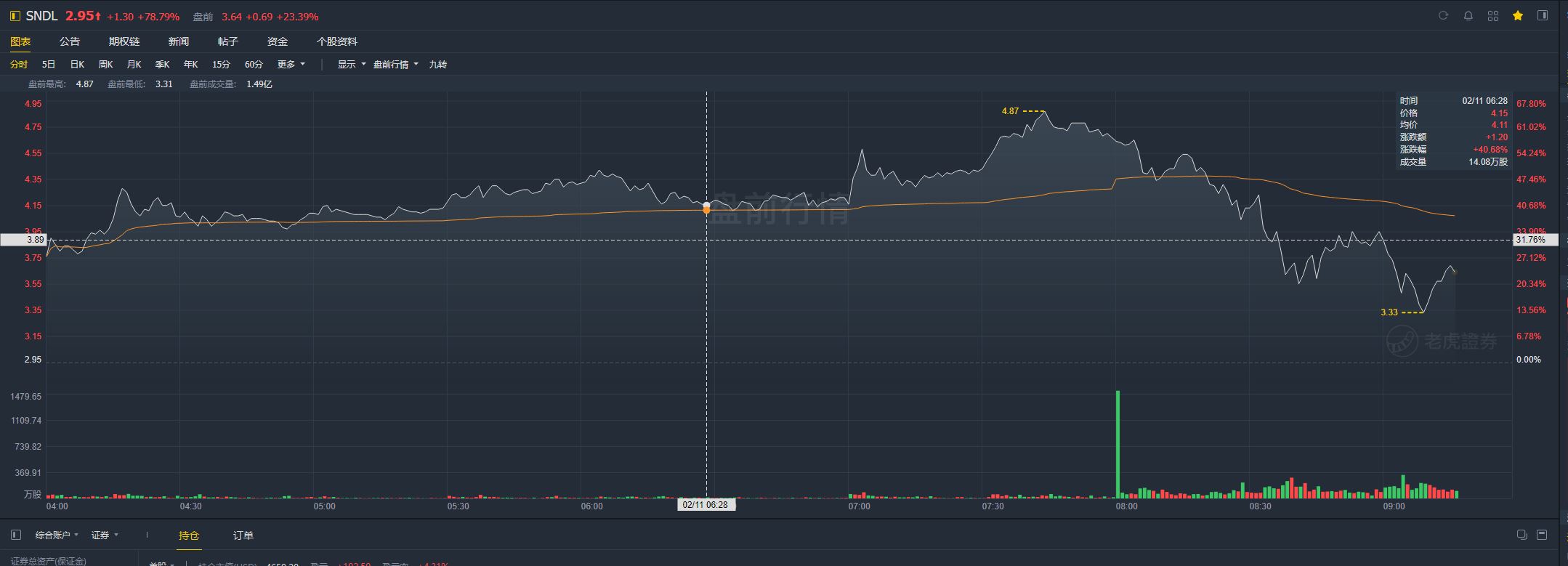Screen dimensions: 1568x566
Task: Expand the 更多 timeframe dropdown
Action: 291,65
